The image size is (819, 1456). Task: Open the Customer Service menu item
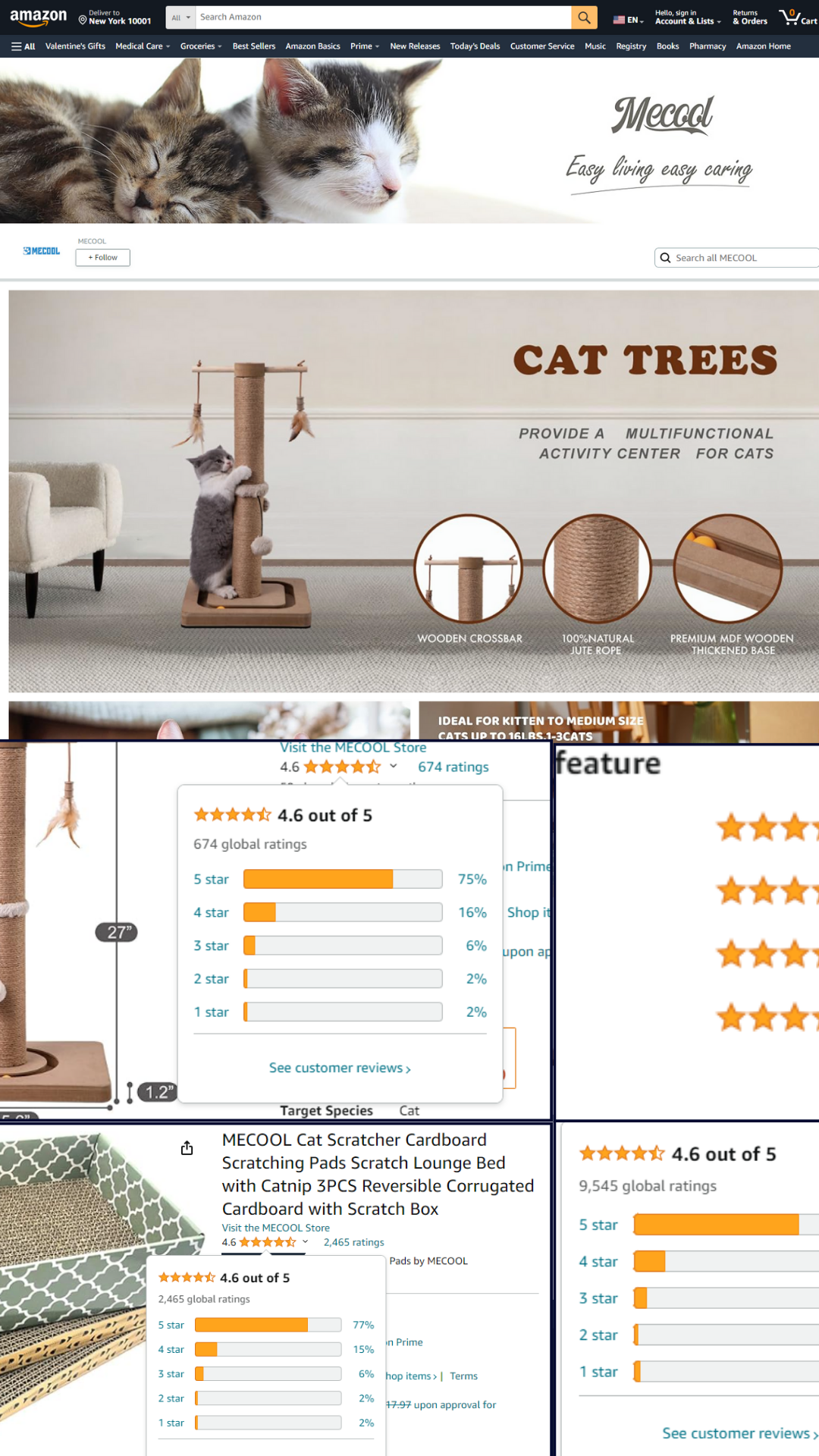pyautogui.click(x=542, y=46)
